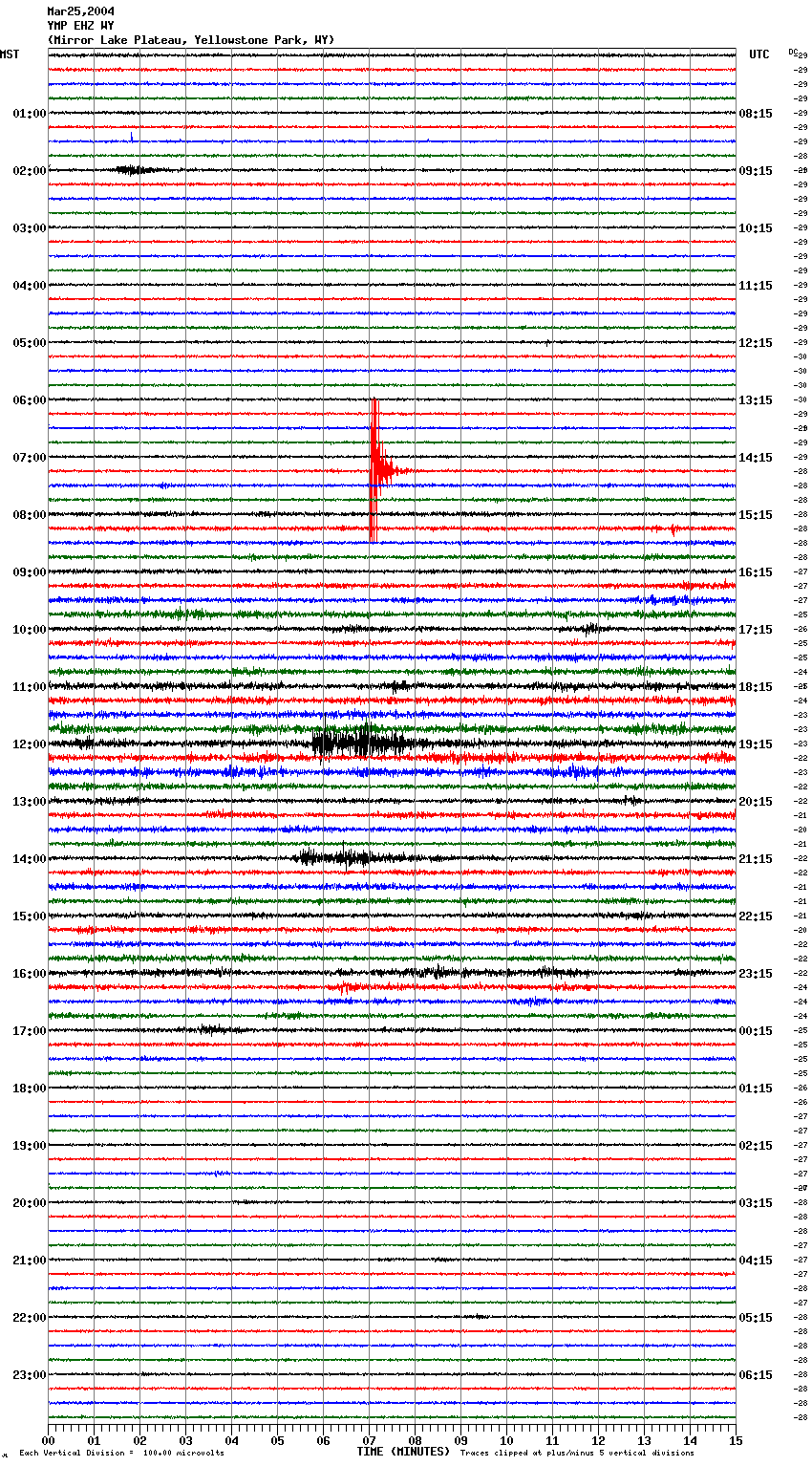Image resolution: width=812 pixels, height=1466 pixels.
Task: Select the 10:00 MST time label
Action: 30,630
